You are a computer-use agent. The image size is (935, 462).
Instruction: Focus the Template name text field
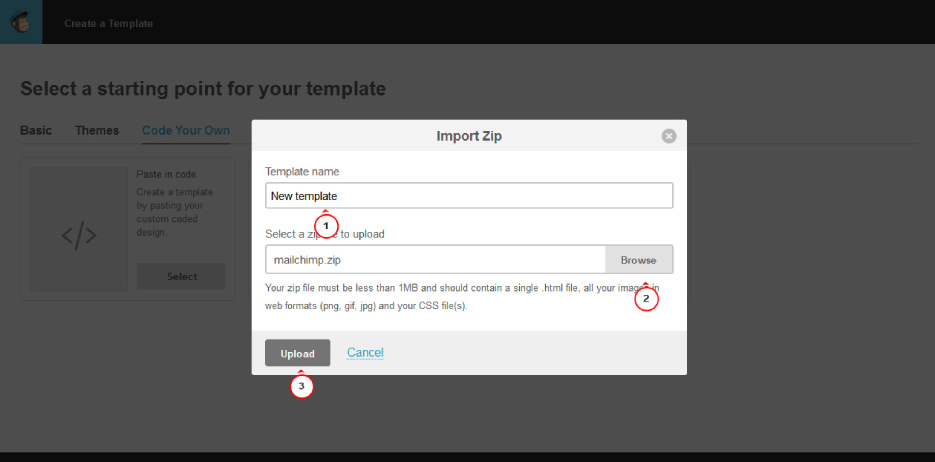coord(468,196)
